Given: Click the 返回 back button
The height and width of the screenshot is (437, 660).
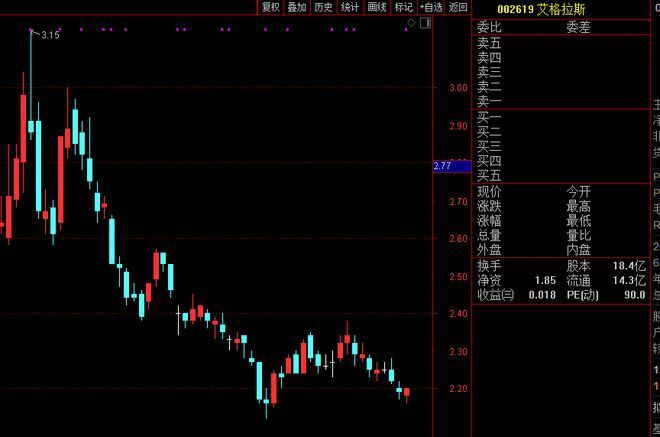Looking at the screenshot, I should point(458,7).
